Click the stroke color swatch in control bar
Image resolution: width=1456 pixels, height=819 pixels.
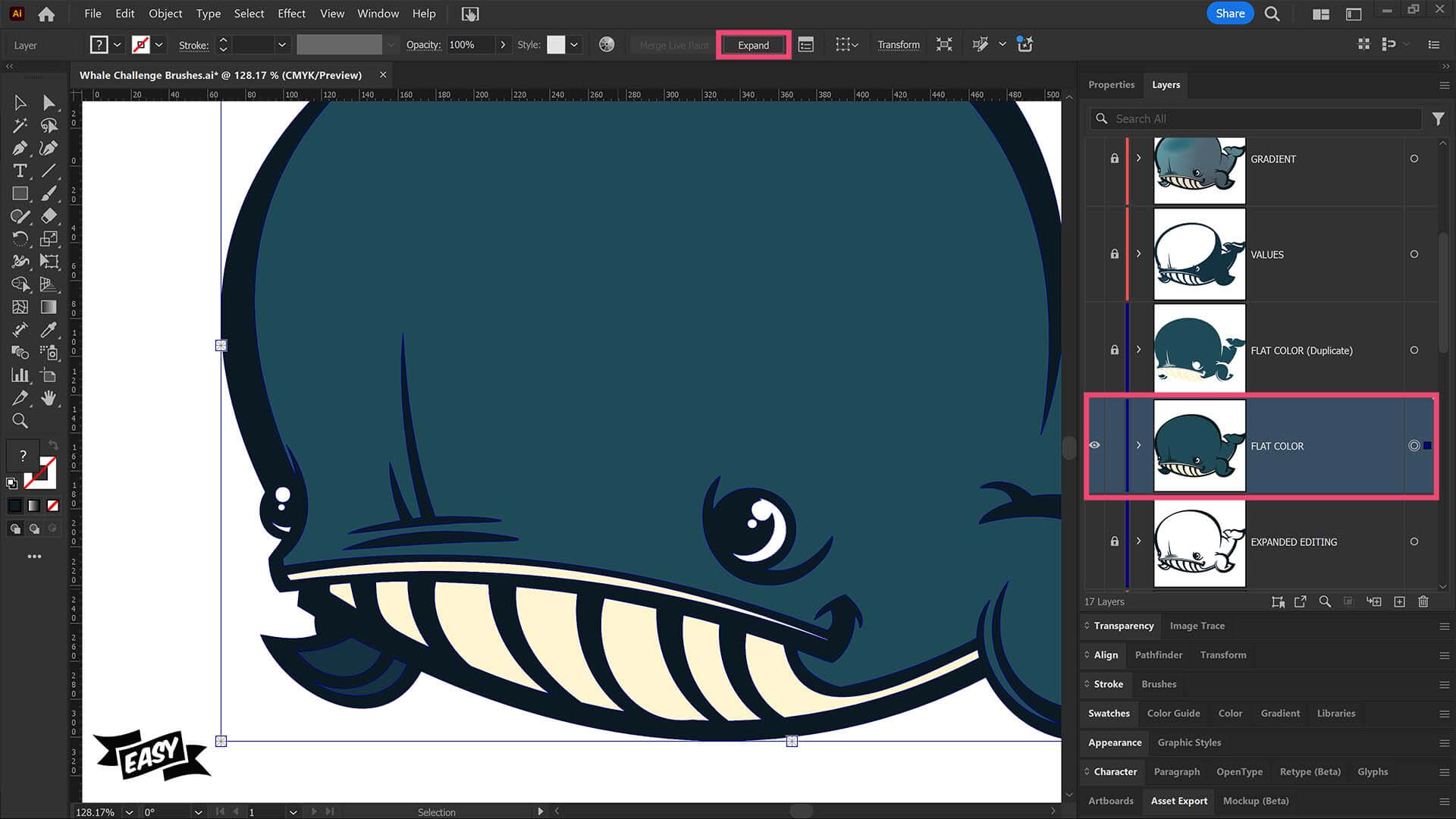pos(140,45)
